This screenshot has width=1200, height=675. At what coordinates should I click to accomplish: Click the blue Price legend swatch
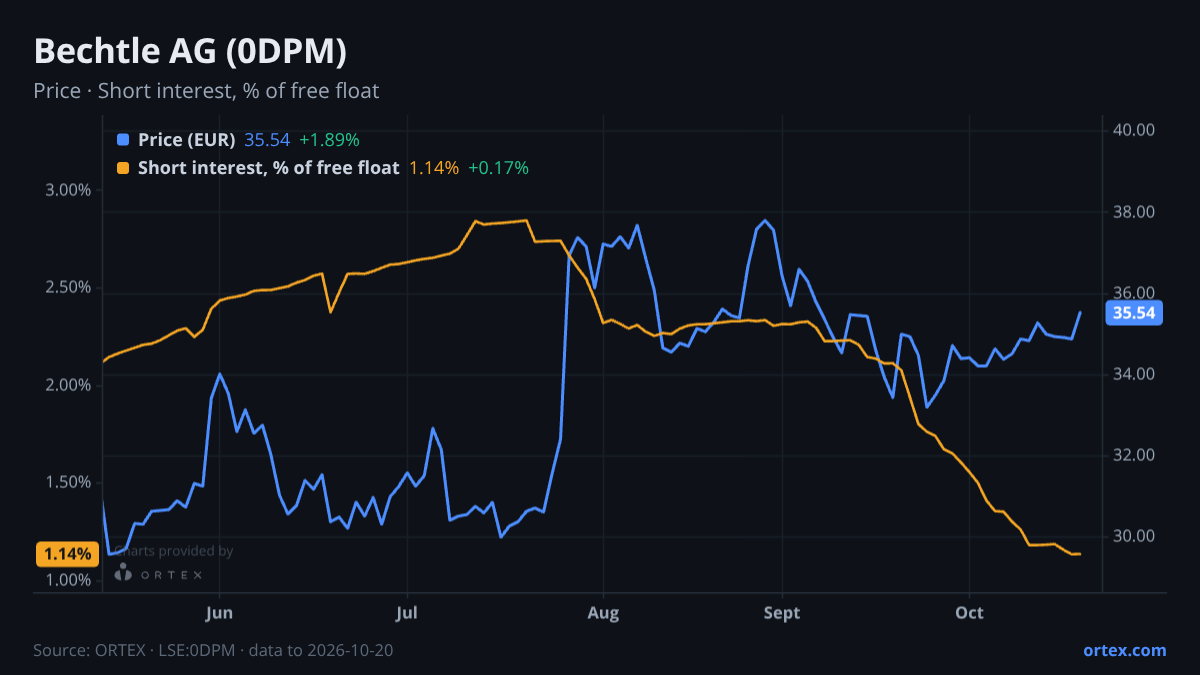[123, 140]
